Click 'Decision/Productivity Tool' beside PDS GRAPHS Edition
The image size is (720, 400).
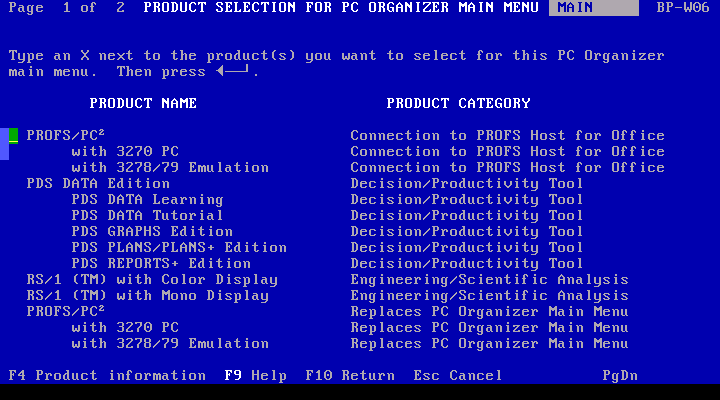[467, 231]
